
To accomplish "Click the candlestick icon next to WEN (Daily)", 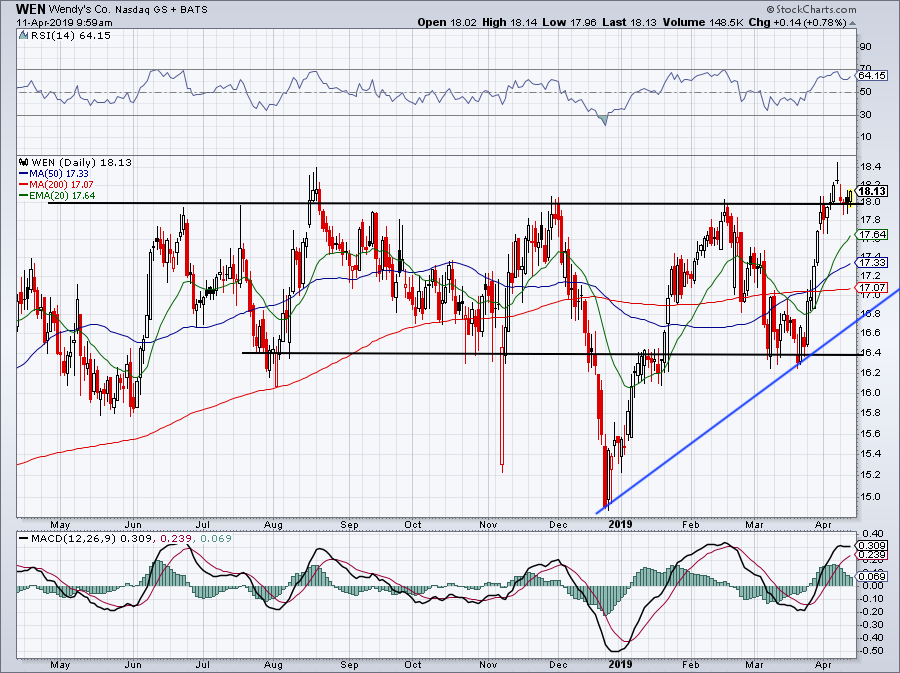I will pos(24,162).
